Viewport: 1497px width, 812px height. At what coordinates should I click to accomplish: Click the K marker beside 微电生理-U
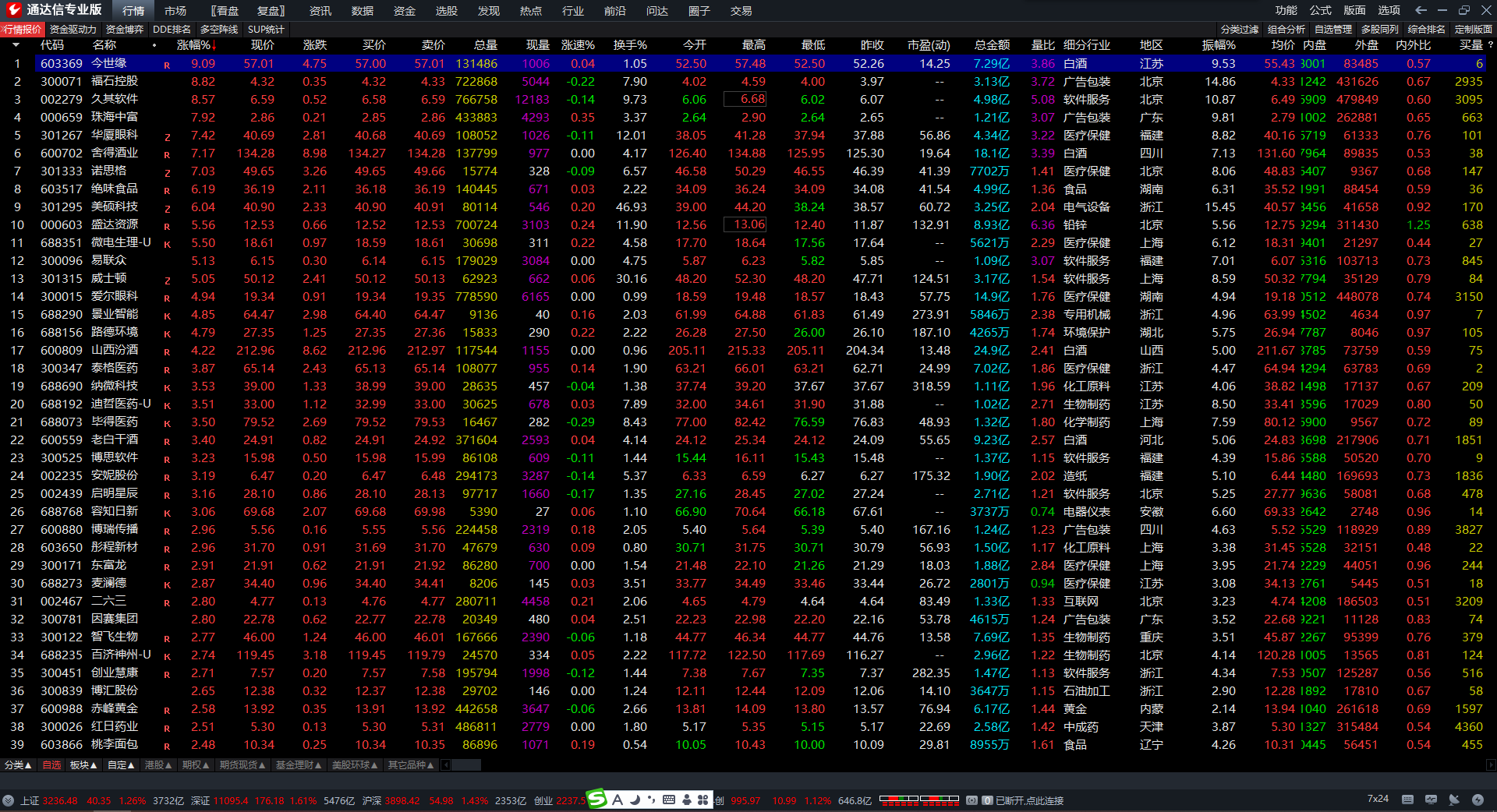click(x=167, y=245)
